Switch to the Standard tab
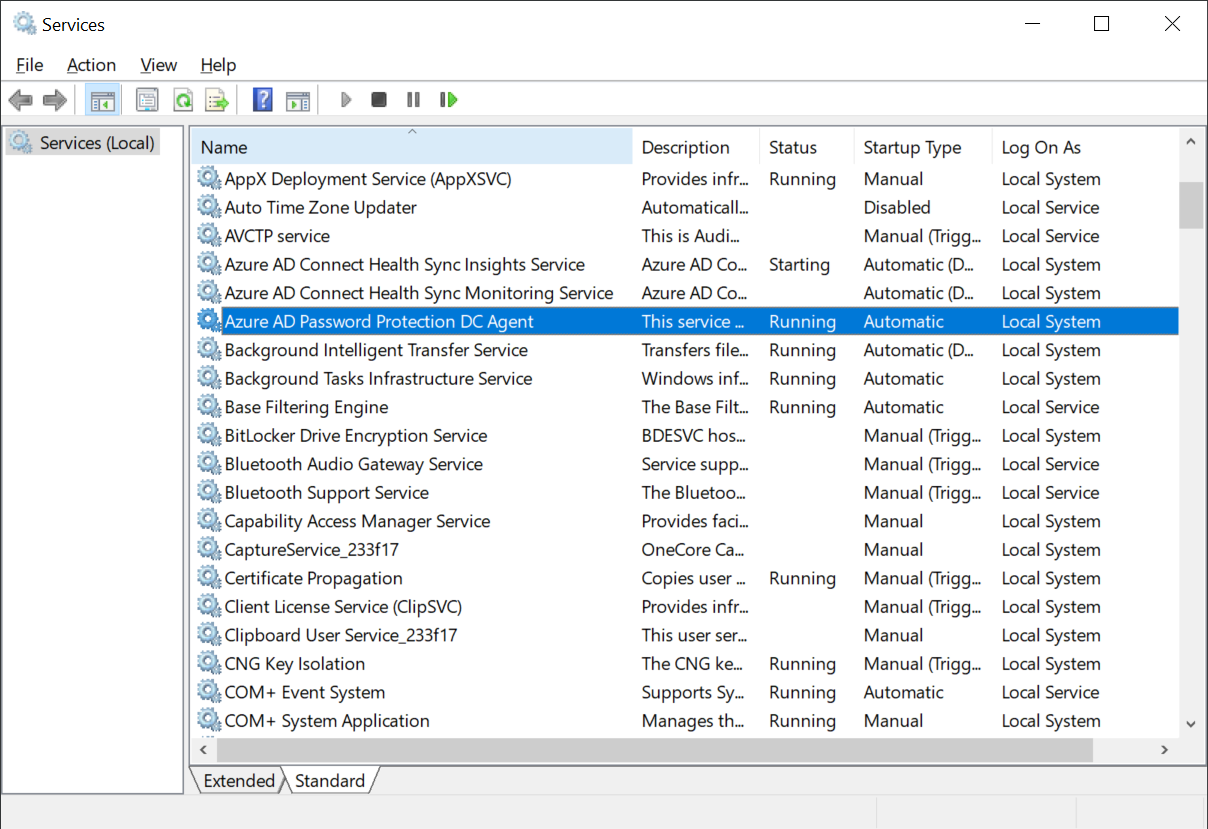Image resolution: width=1208 pixels, height=829 pixels. (330, 781)
